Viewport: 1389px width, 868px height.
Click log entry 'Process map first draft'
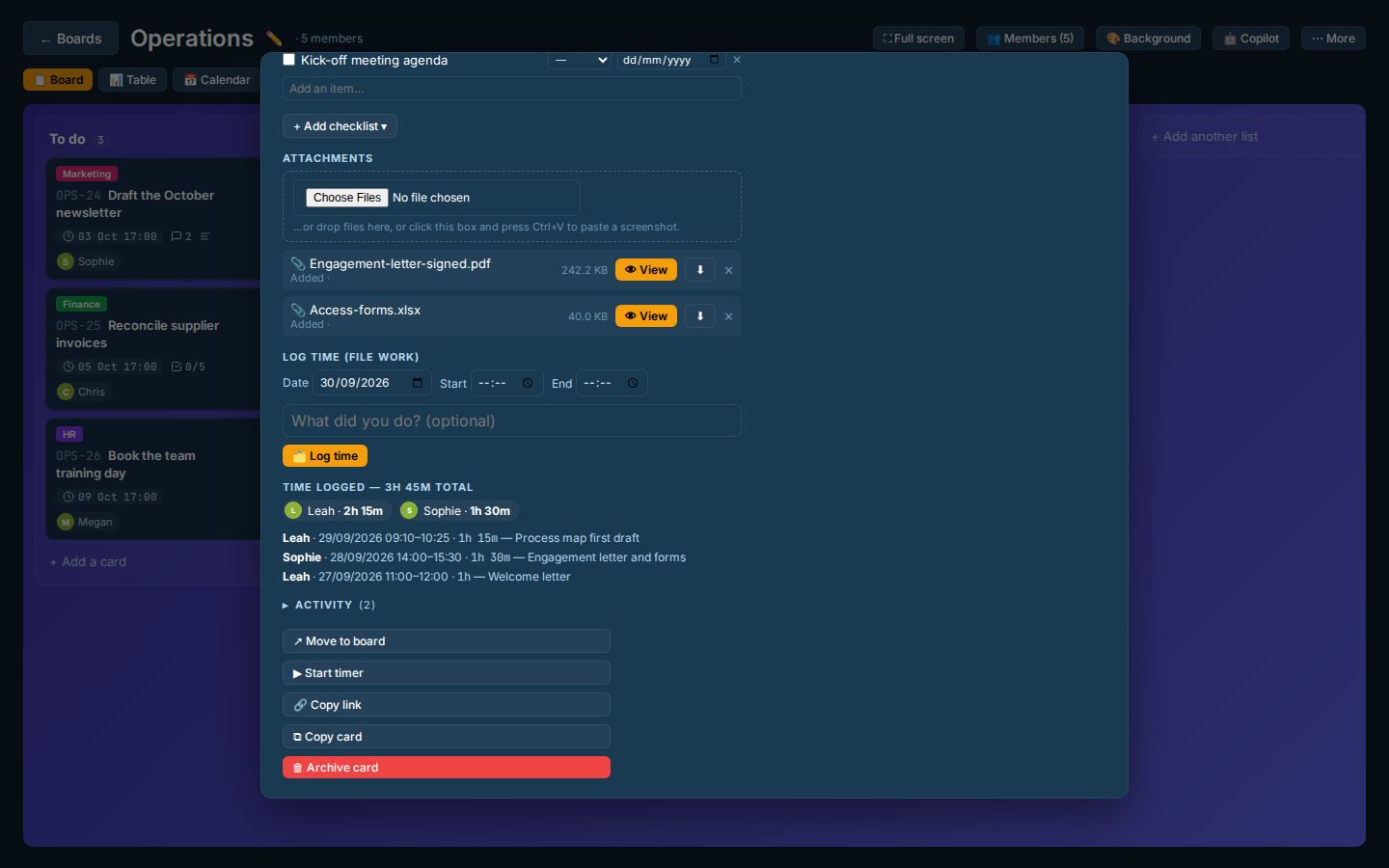point(577,538)
